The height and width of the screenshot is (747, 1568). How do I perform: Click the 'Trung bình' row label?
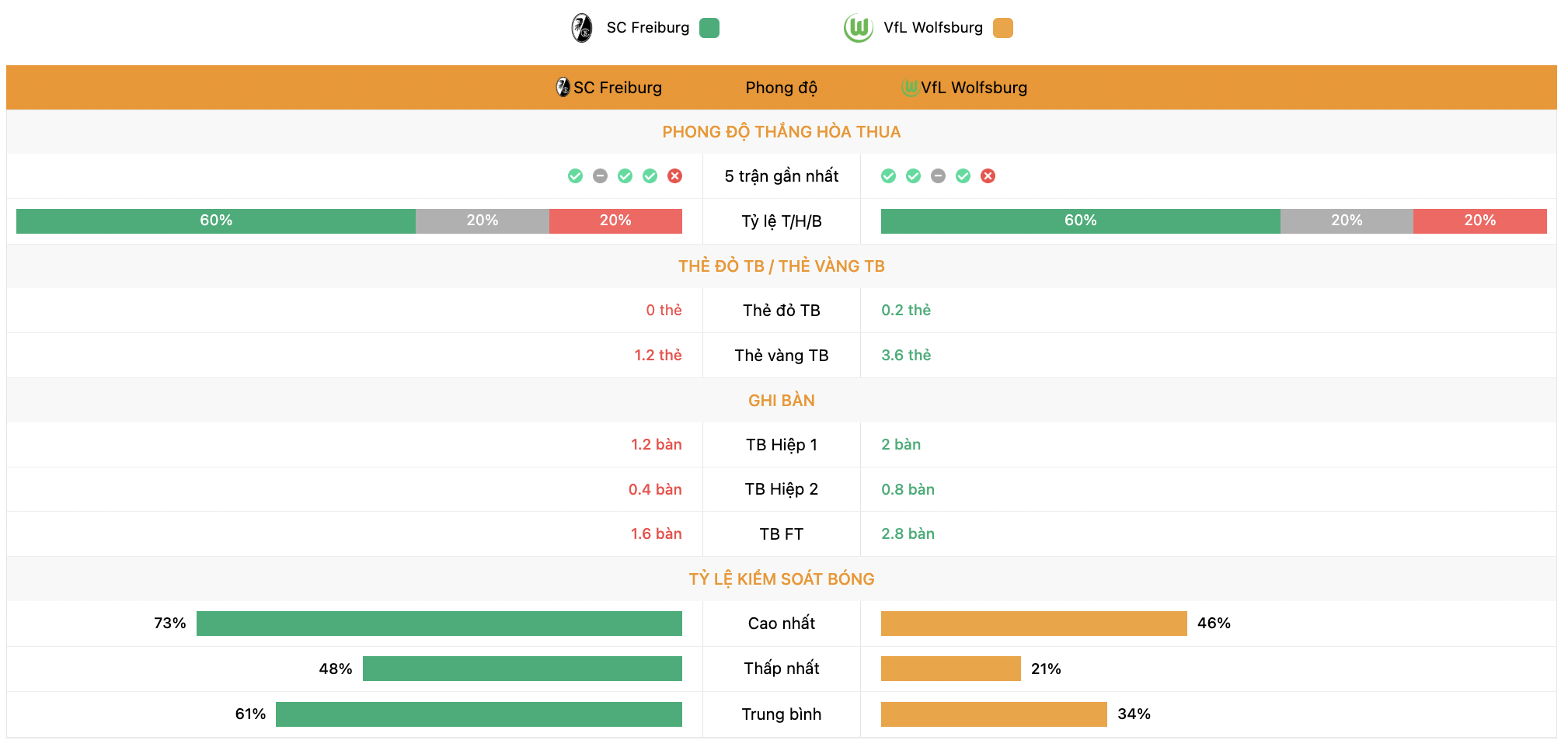pyautogui.click(x=782, y=714)
